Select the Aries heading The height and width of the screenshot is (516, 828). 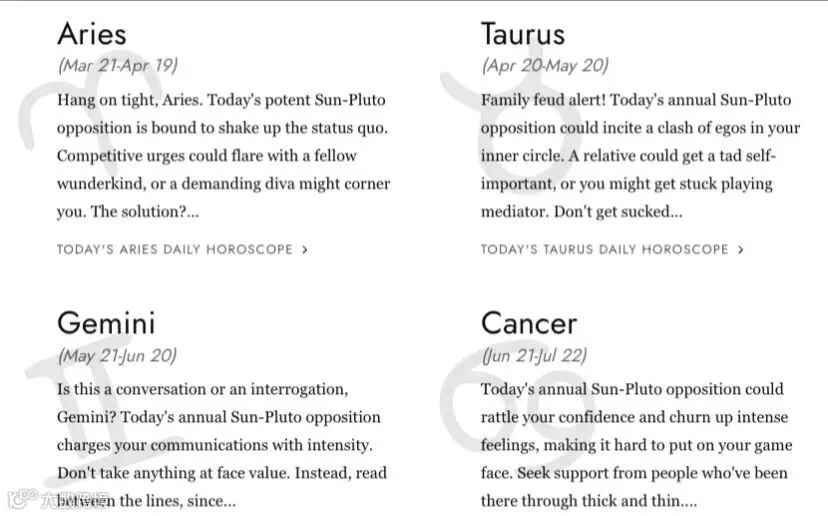[92, 34]
